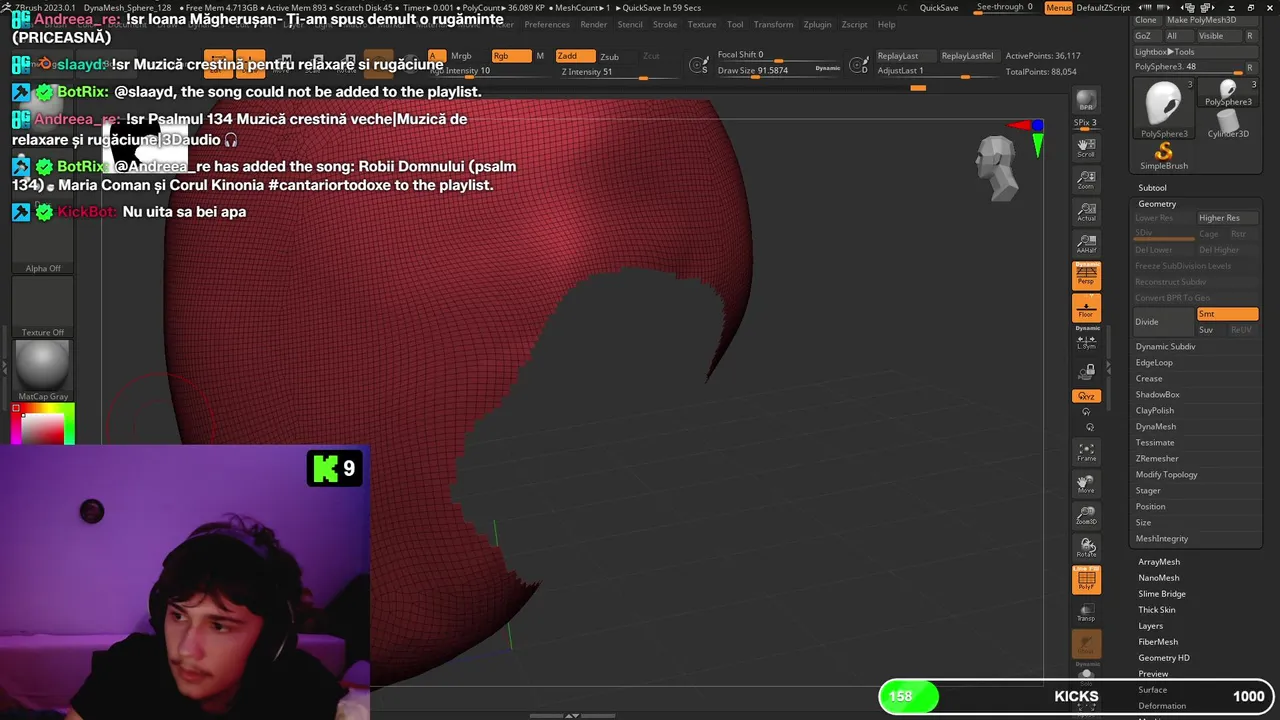Screen dimensions: 1280x720
Task: Toggle PolyF polyframe display
Action: (x=1086, y=580)
